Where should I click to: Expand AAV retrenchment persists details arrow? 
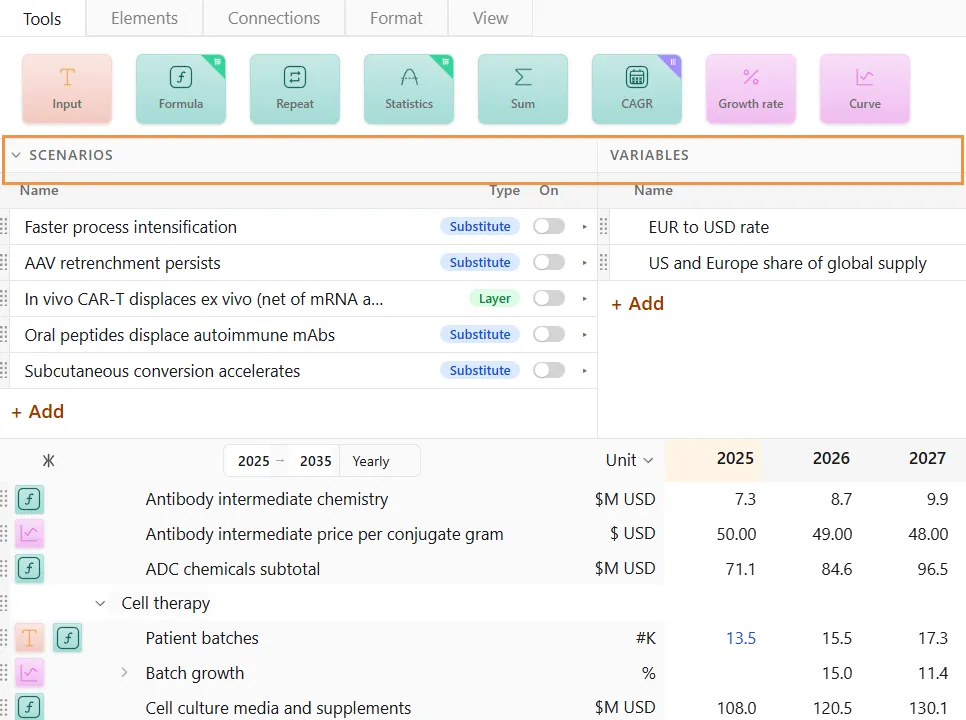[584, 263]
